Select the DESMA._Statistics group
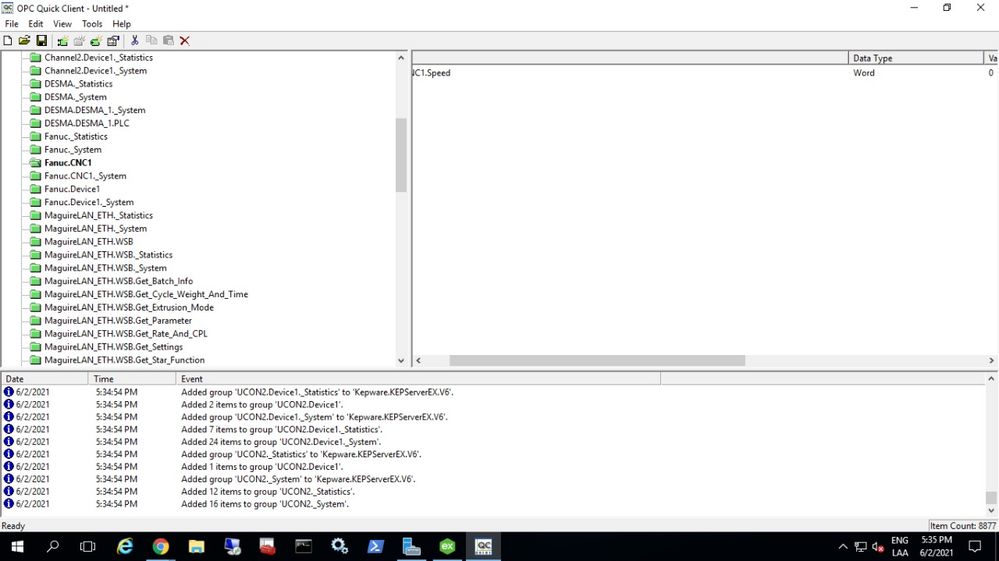Image resolution: width=999 pixels, height=561 pixels. (x=78, y=83)
